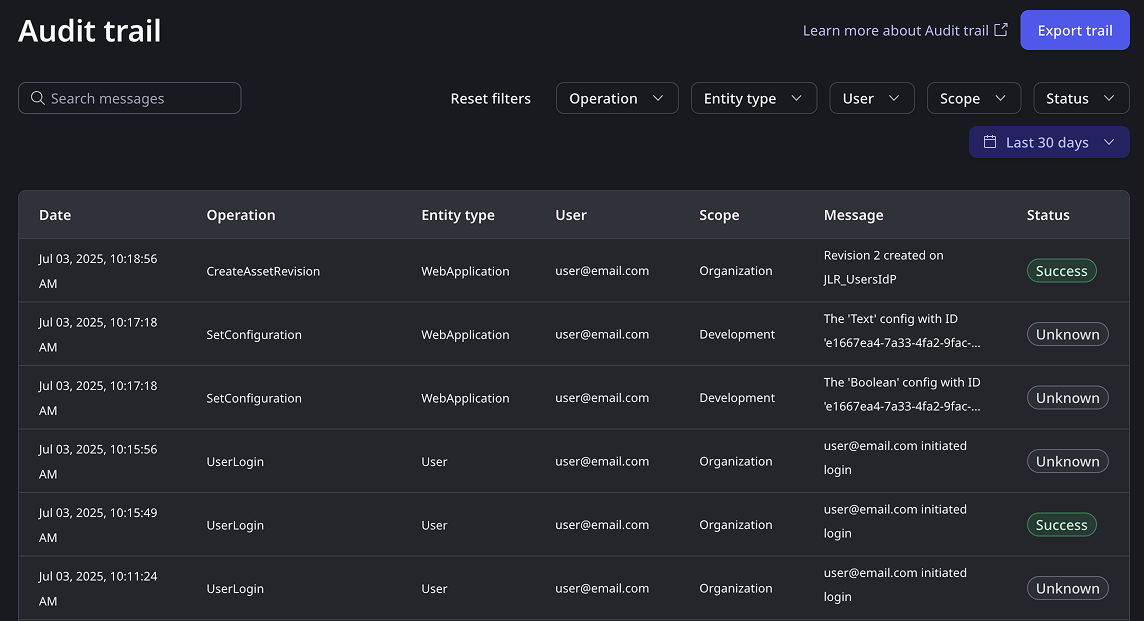
Task: Open the Status filter dropdown
Action: coord(1080,98)
